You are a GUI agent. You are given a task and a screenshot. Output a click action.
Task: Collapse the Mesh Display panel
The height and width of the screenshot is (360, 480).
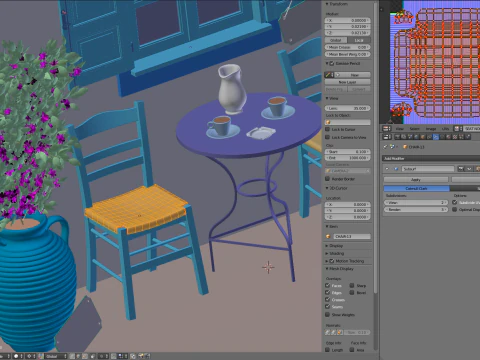pos(327,269)
